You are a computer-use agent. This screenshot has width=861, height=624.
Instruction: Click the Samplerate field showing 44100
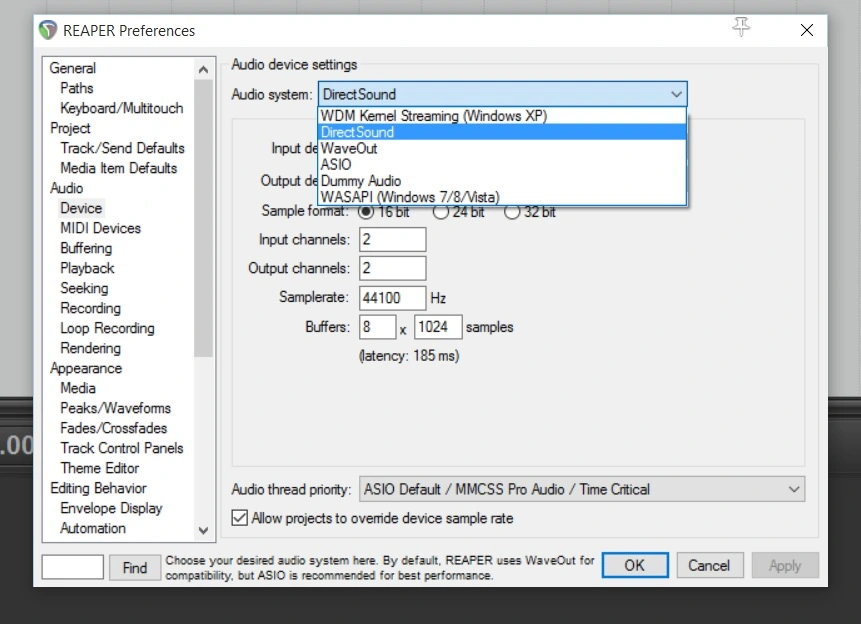393,298
